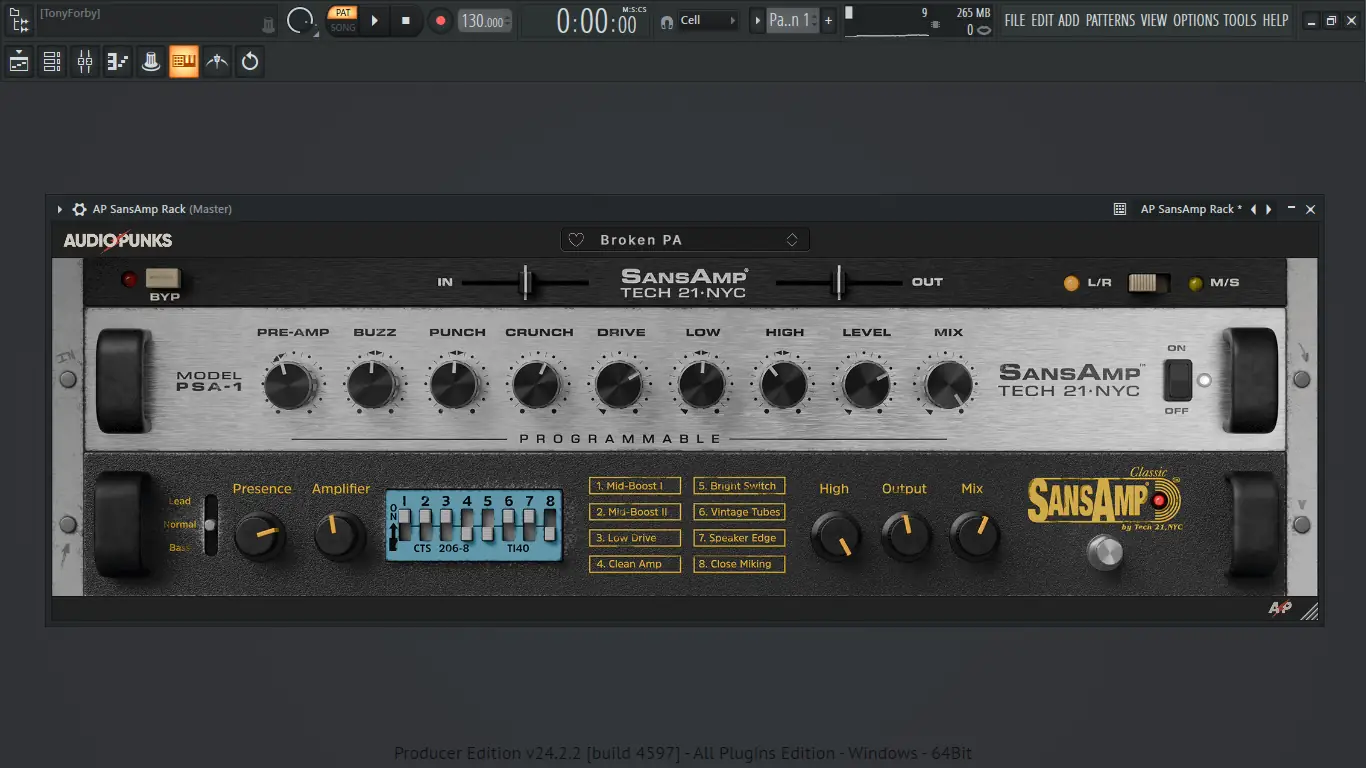This screenshot has height=768, width=1366.
Task: Click the lips-shaped voice icon near memory readout
Action: [984, 30]
